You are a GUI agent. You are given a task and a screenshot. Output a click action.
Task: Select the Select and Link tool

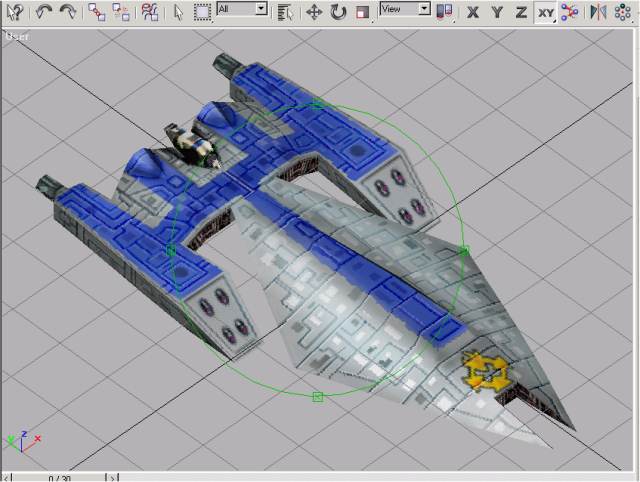tap(97, 12)
